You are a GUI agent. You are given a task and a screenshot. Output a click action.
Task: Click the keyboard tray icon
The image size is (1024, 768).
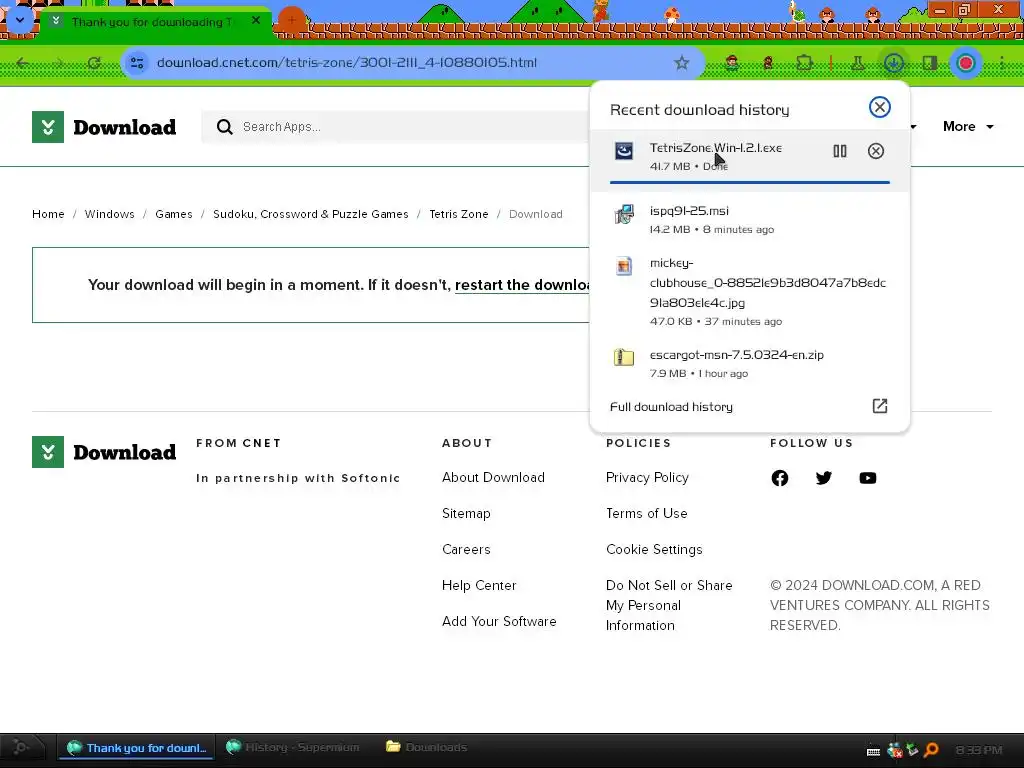tap(873, 751)
